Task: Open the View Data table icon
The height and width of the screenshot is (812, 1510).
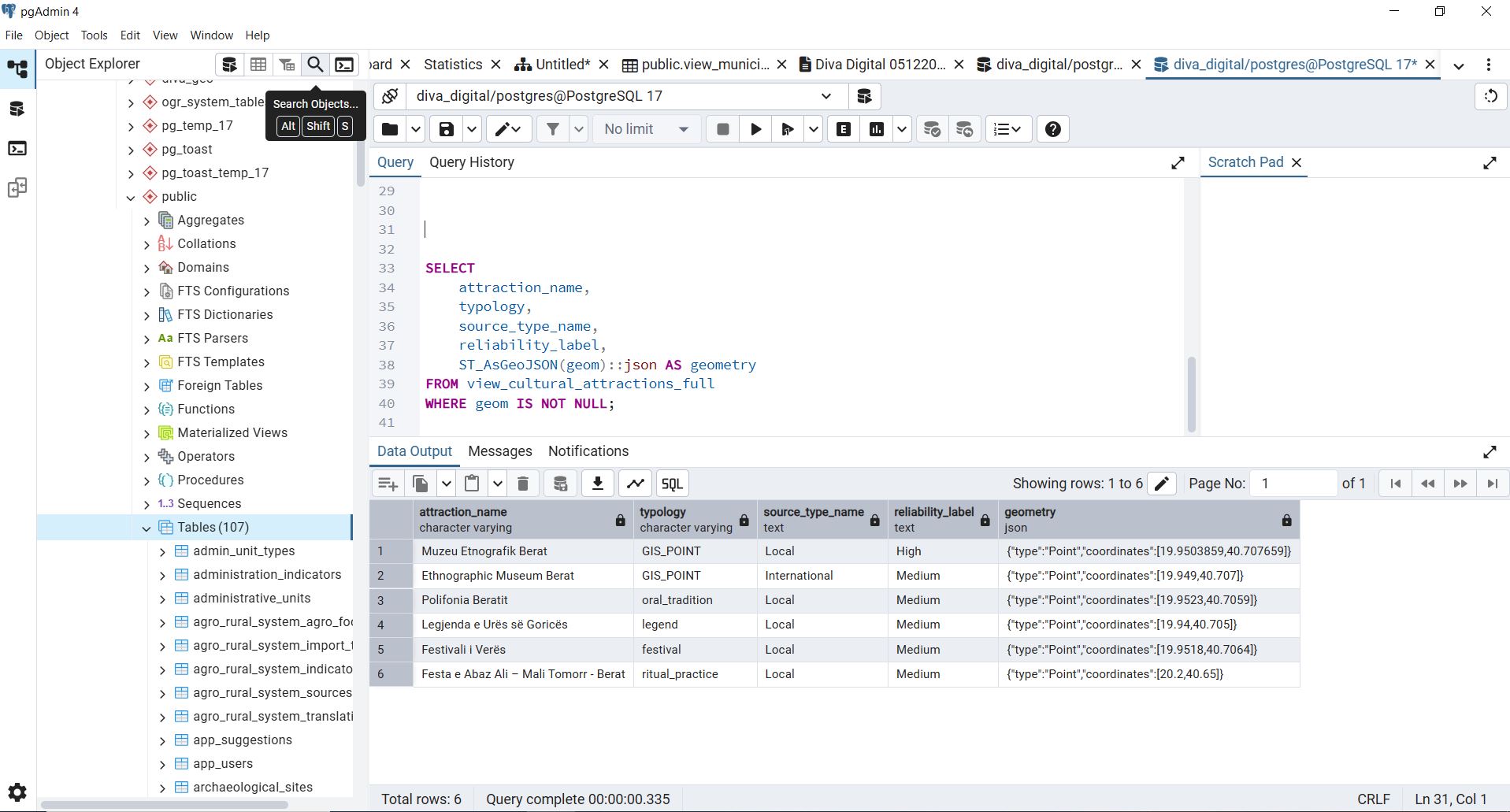Action: (x=258, y=65)
